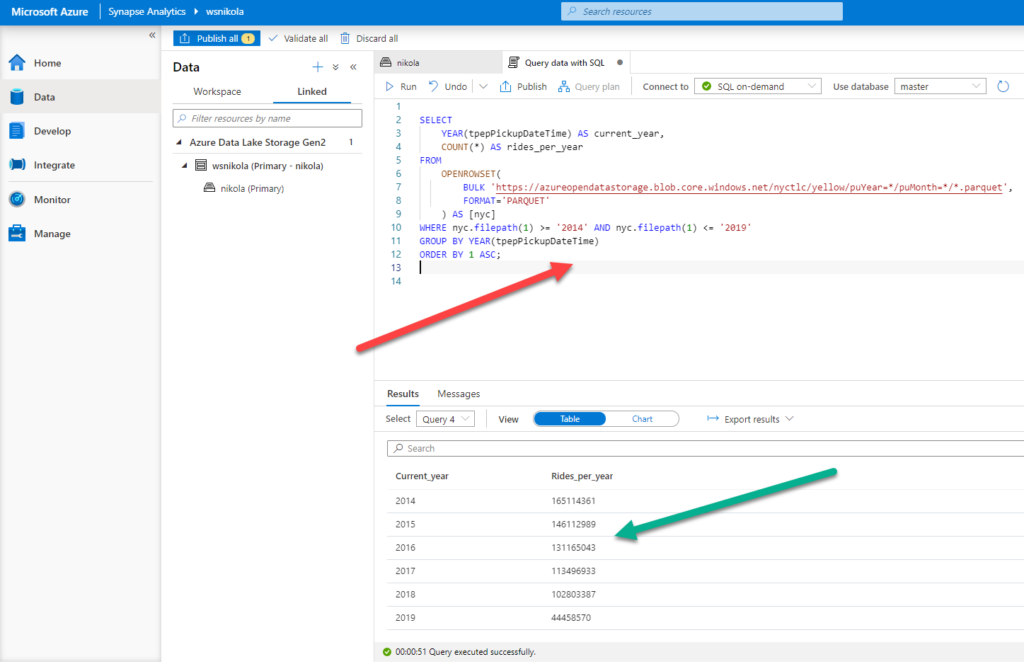
Task: Click Microsoft Azure logo text
Action: [x=50, y=12]
